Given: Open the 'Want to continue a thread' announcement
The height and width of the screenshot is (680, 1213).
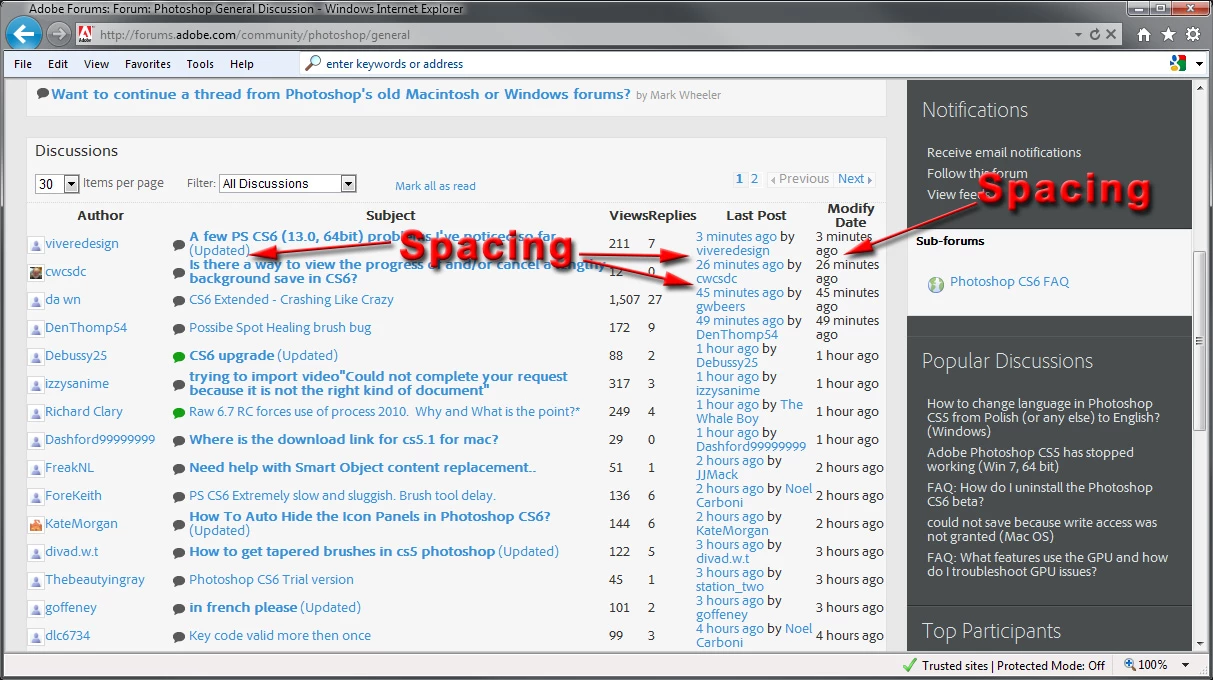Looking at the screenshot, I should (341, 94).
